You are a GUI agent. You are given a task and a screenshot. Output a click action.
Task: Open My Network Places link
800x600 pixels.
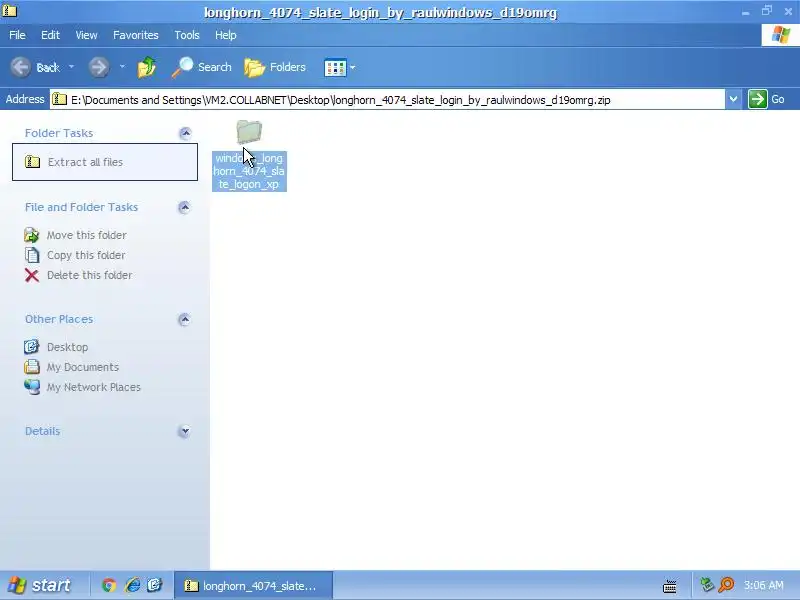(93, 387)
